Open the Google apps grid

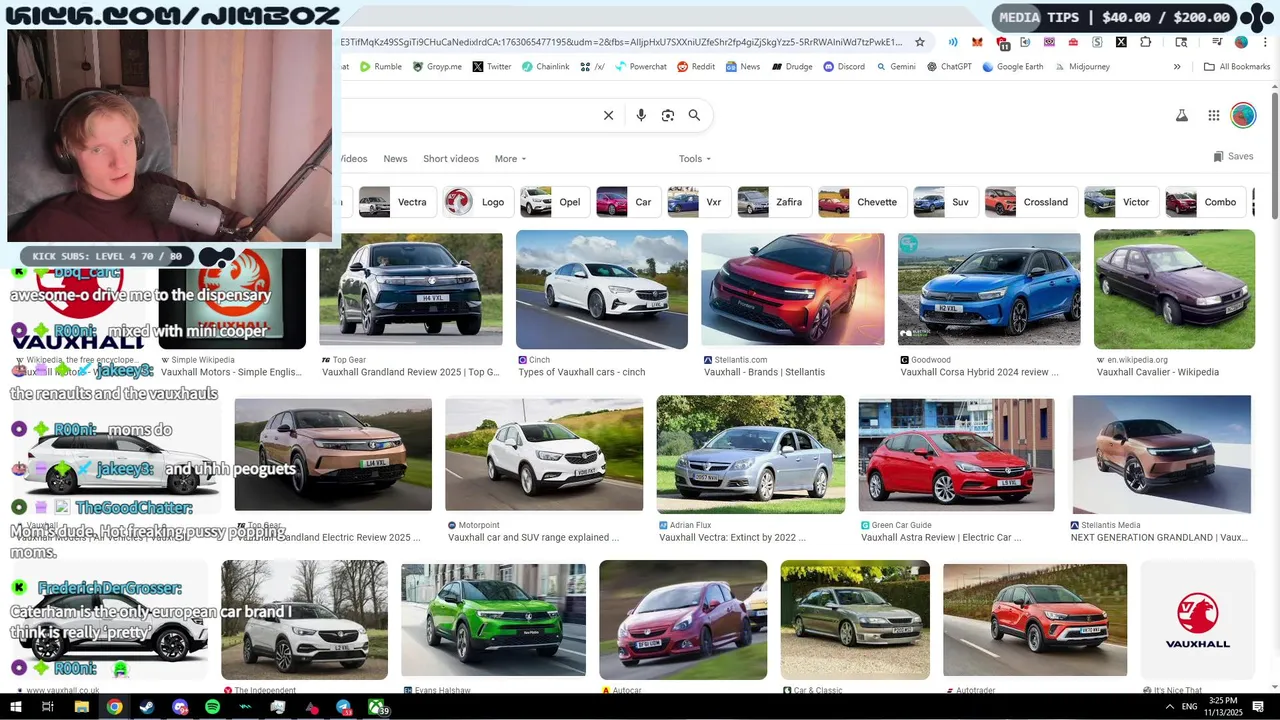tap(1213, 115)
